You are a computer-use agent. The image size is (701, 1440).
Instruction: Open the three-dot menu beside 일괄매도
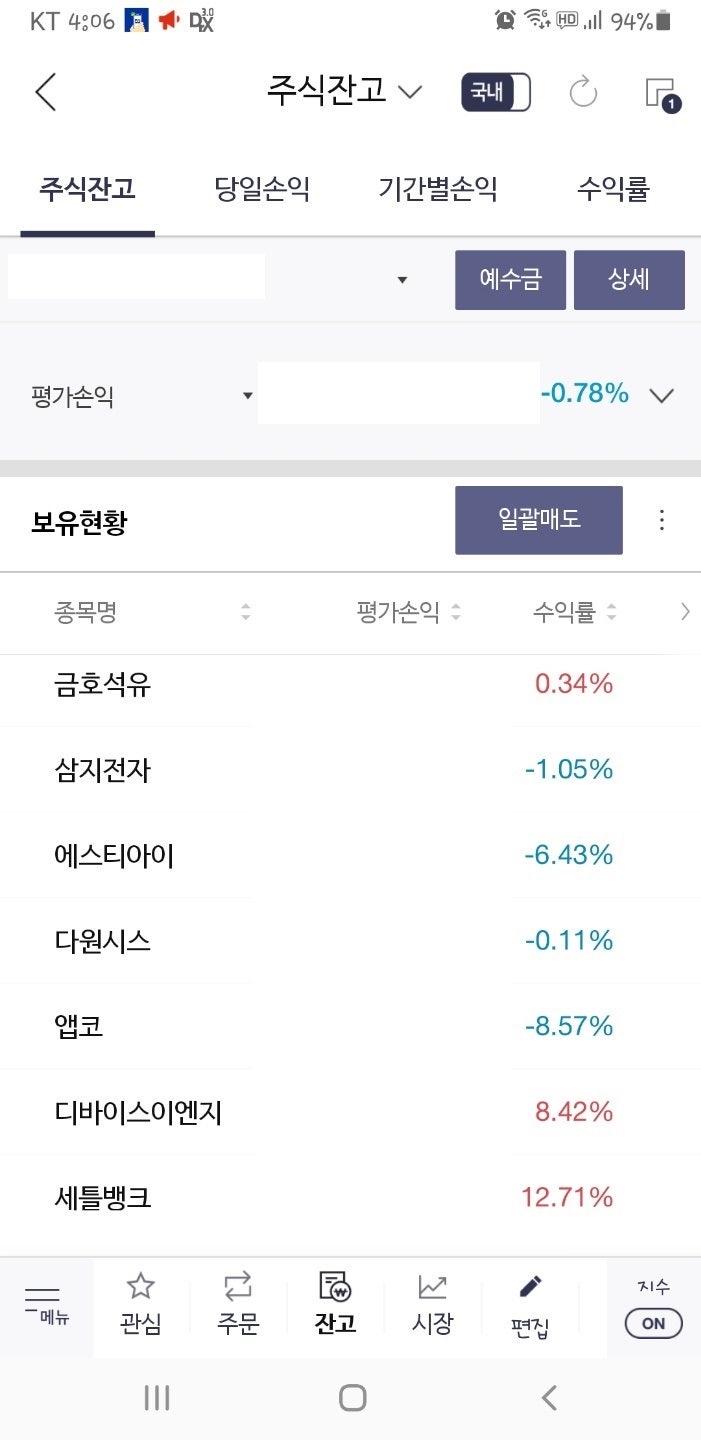(x=662, y=519)
